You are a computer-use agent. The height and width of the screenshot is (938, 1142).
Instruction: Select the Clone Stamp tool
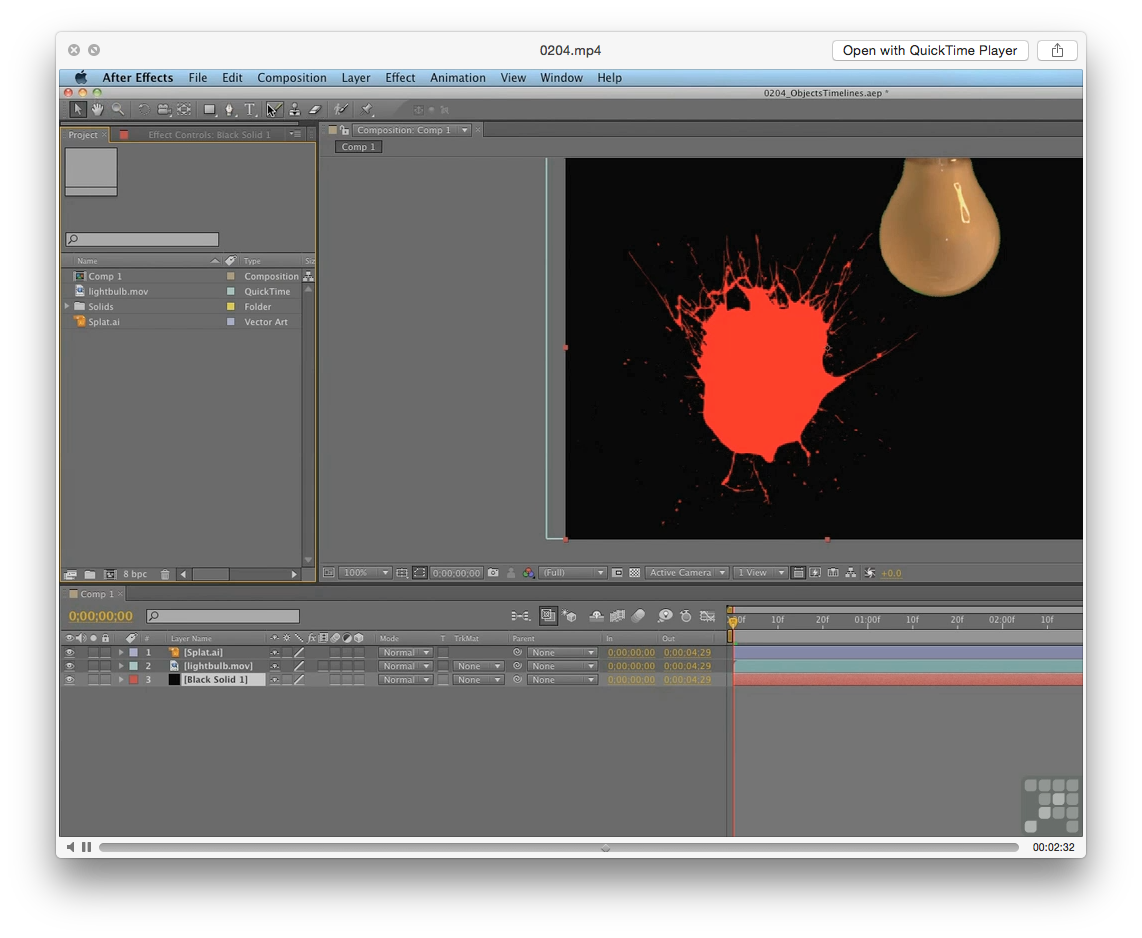(294, 109)
